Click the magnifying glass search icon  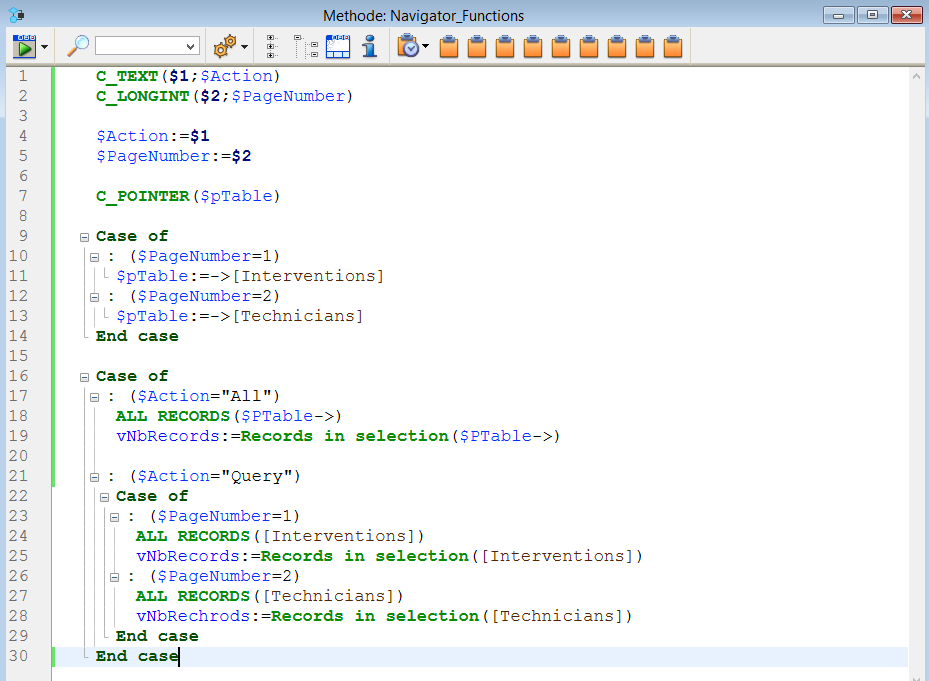pos(78,46)
